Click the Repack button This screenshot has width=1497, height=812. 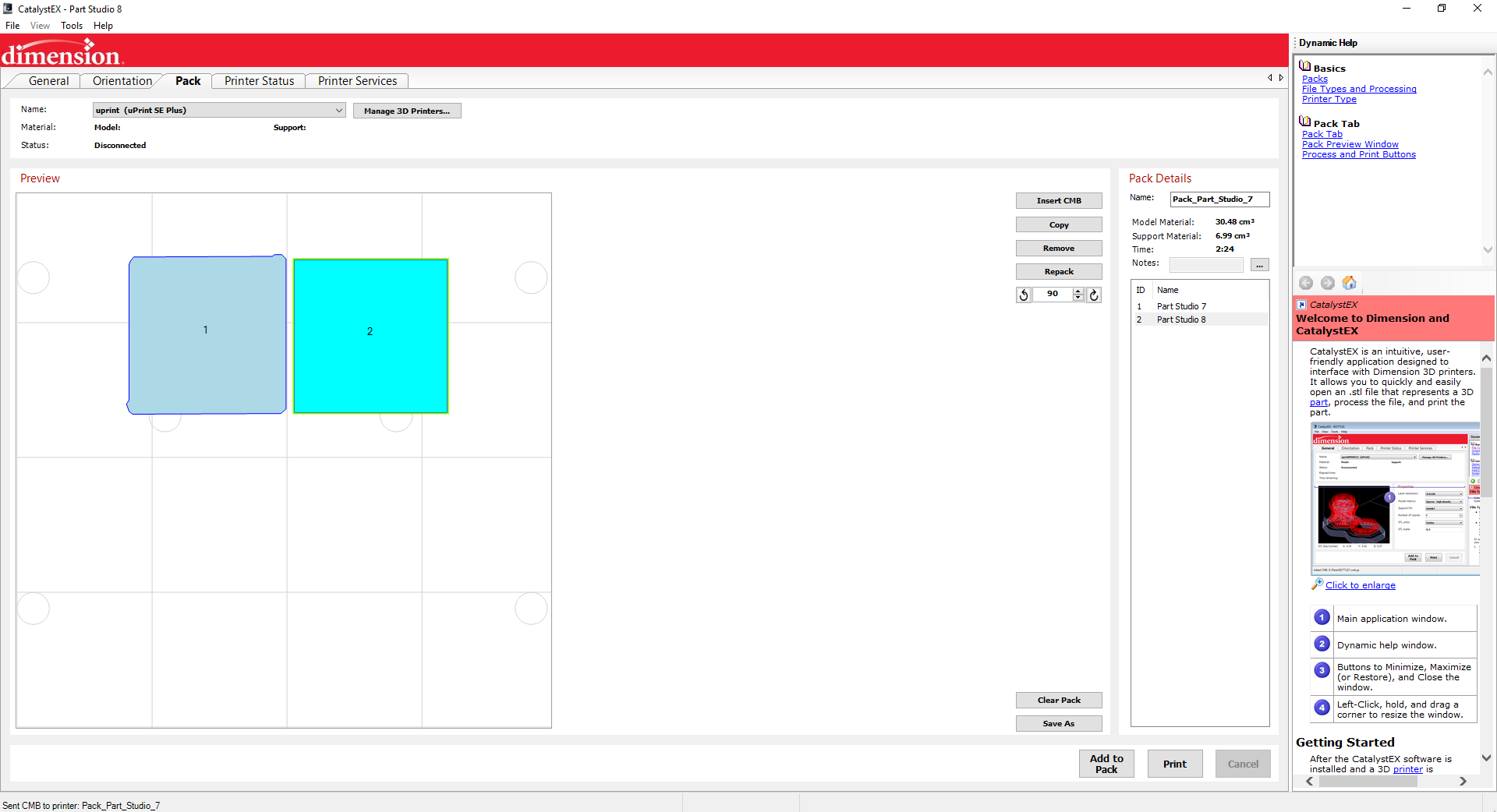pyautogui.click(x=1059, y=271)
